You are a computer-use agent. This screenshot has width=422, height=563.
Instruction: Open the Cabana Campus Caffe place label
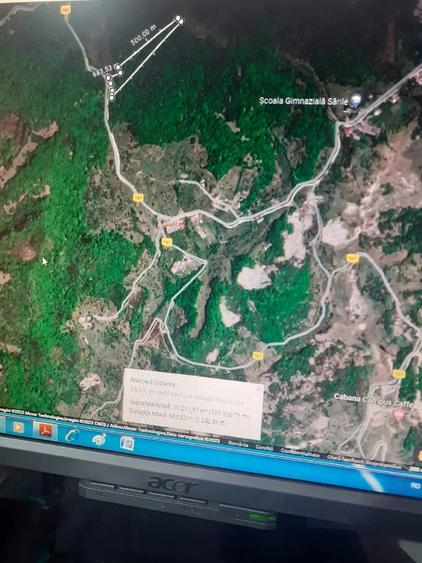click(374, 401)
